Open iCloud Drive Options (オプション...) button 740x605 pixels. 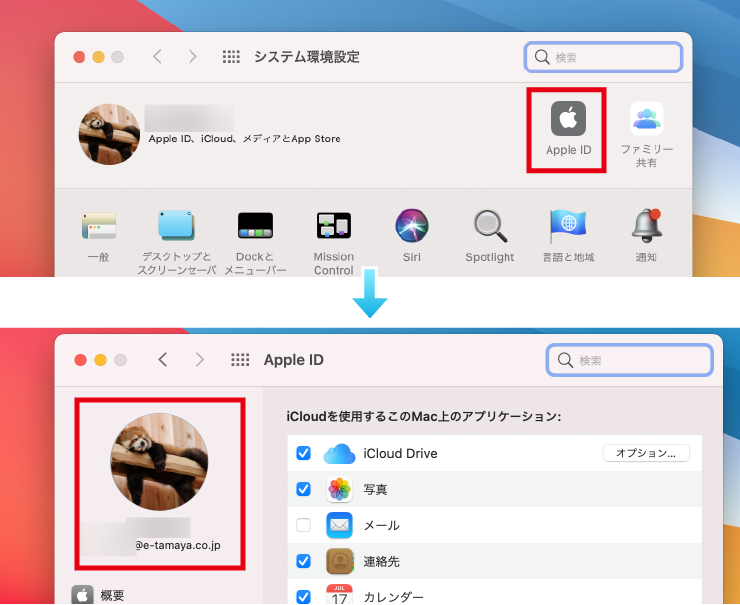646,453
